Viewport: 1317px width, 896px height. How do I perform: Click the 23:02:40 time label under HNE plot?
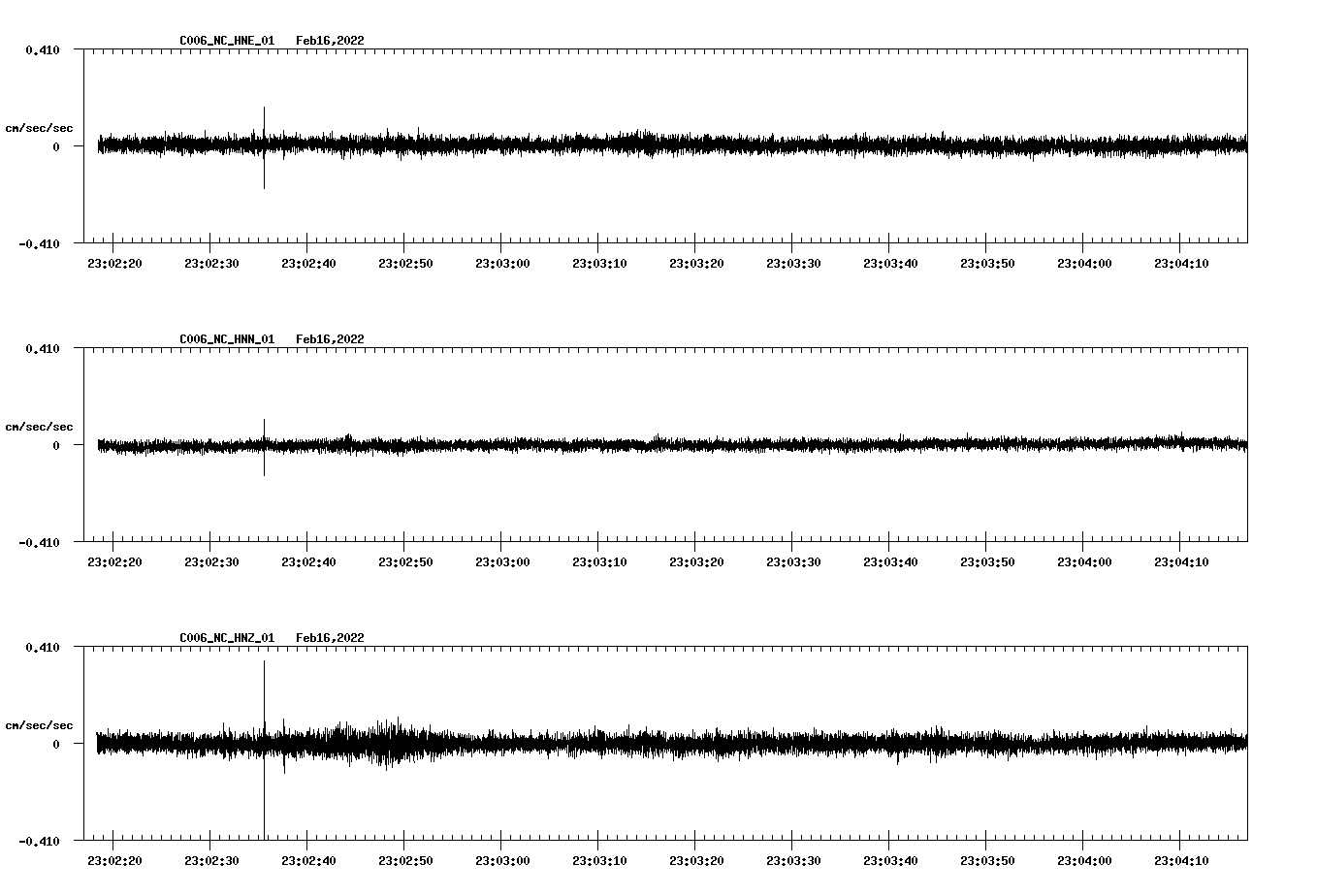tap(308, 264)
